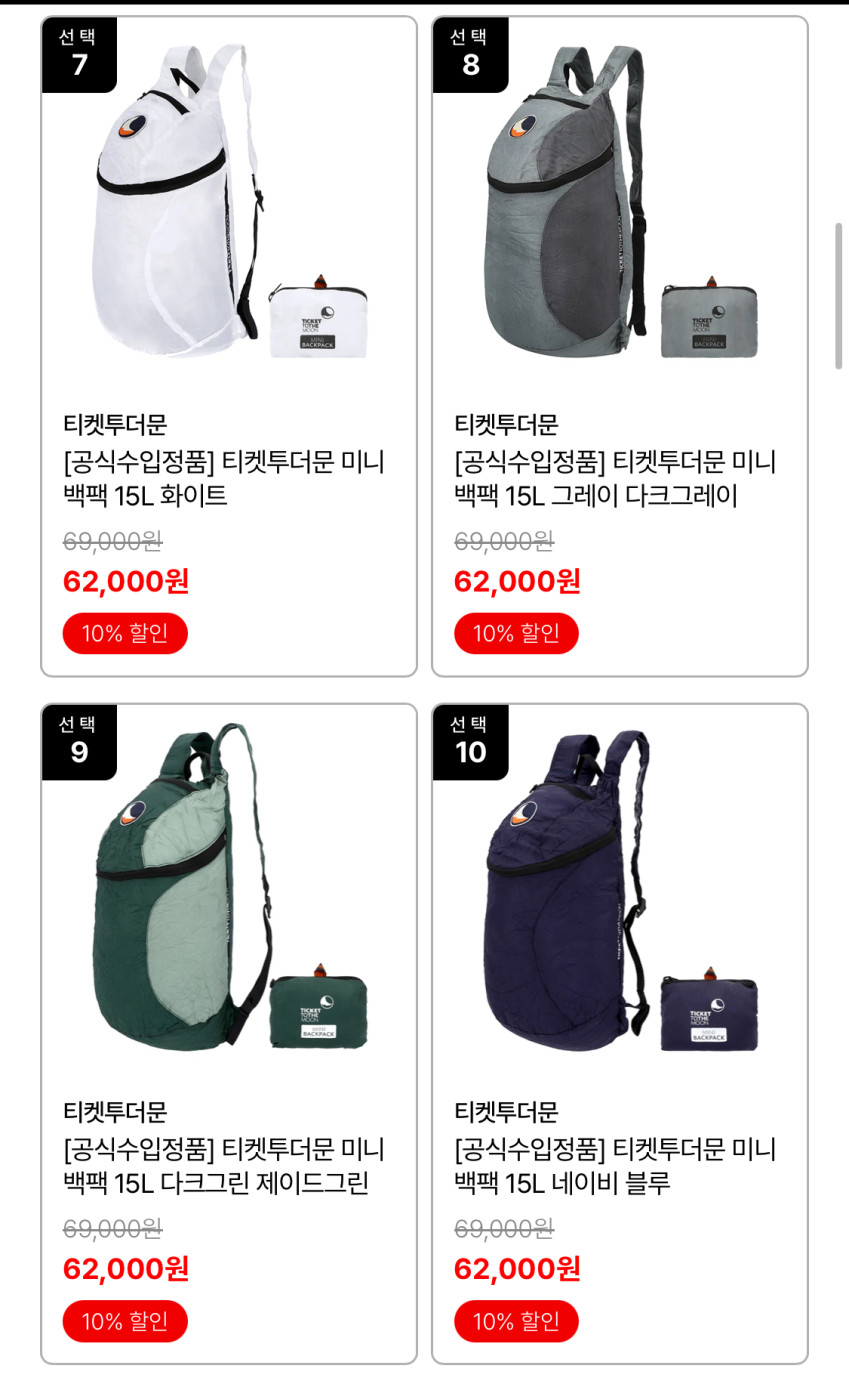The image size is (849, 1384).
Task: Click the 선택 8 badge on gray backpack
Action: tap(470, 55)
